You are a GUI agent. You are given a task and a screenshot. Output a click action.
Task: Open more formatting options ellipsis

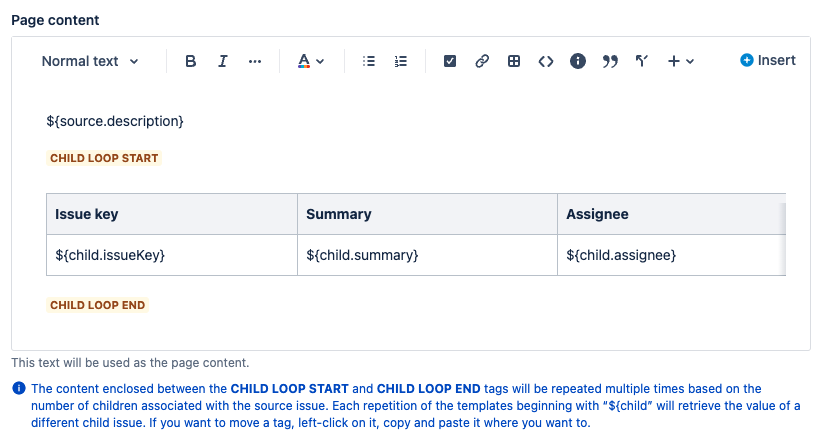(255, 61)
